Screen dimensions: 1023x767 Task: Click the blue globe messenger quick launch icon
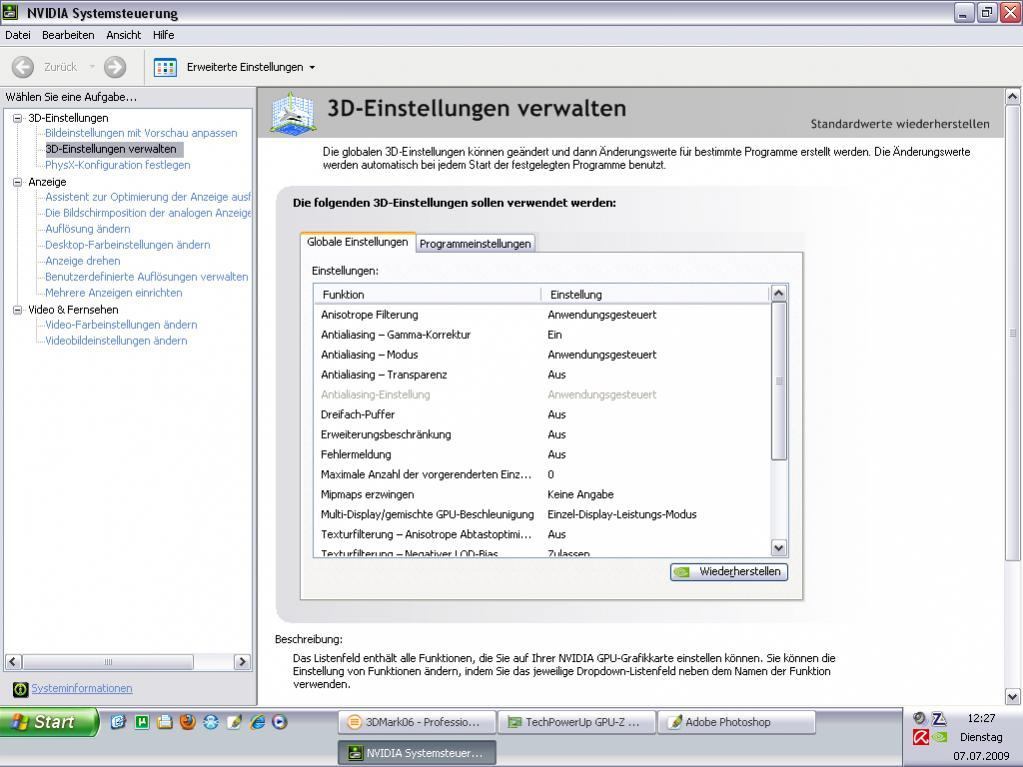tap(211, 722)
